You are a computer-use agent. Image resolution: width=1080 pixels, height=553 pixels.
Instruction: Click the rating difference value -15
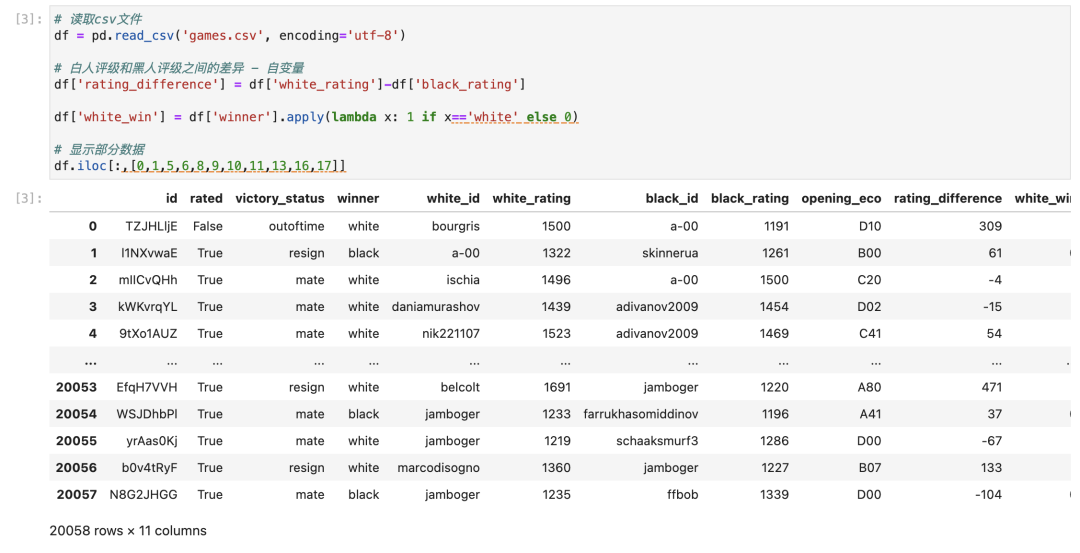(x=993, y=306)
